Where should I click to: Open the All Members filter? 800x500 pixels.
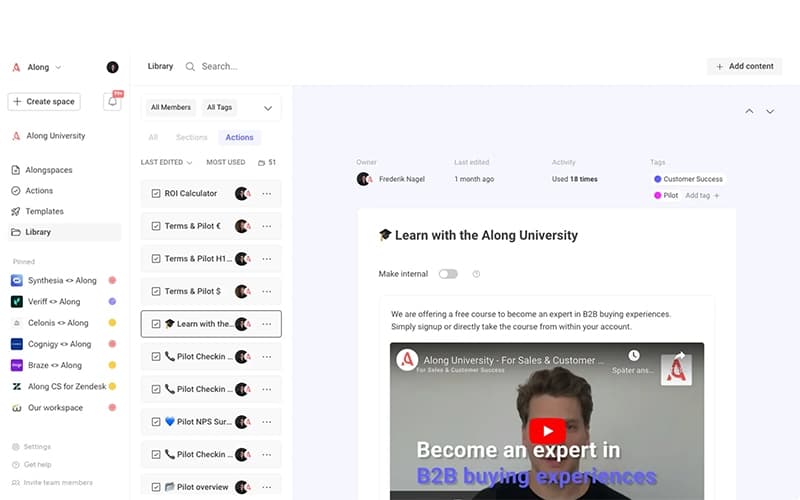170,107
